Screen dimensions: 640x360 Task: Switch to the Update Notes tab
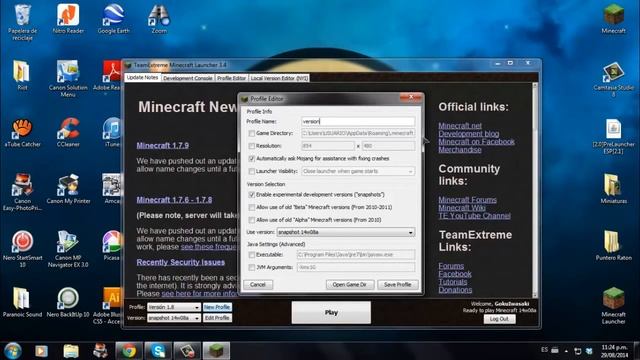click(x=142, y=78)
